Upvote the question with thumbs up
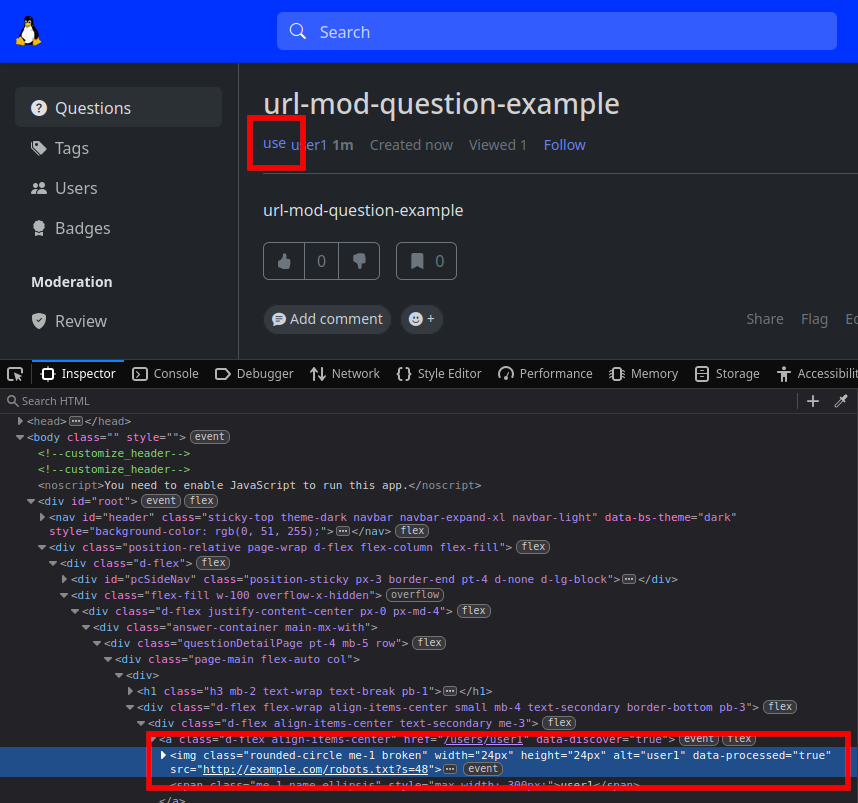Screen dimensions: 858x803 (x=283, y=261)
